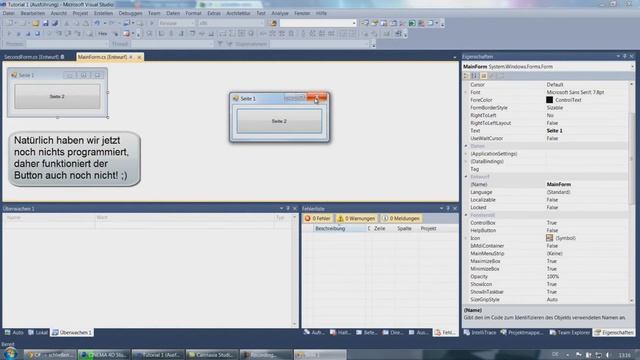Open the IntelliTrace tab

click(480, 333)
